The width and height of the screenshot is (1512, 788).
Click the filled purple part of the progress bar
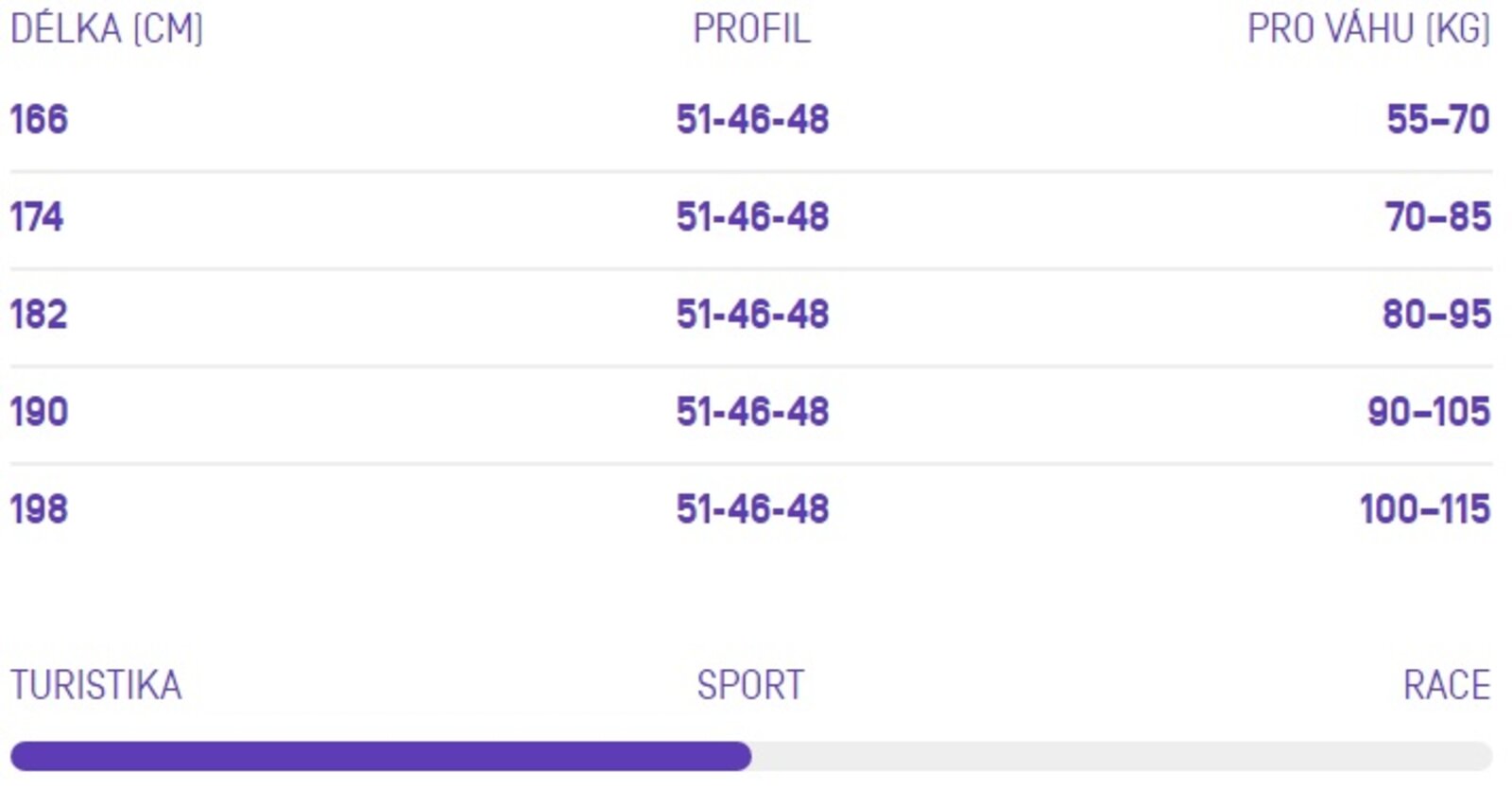pos(381,756)
